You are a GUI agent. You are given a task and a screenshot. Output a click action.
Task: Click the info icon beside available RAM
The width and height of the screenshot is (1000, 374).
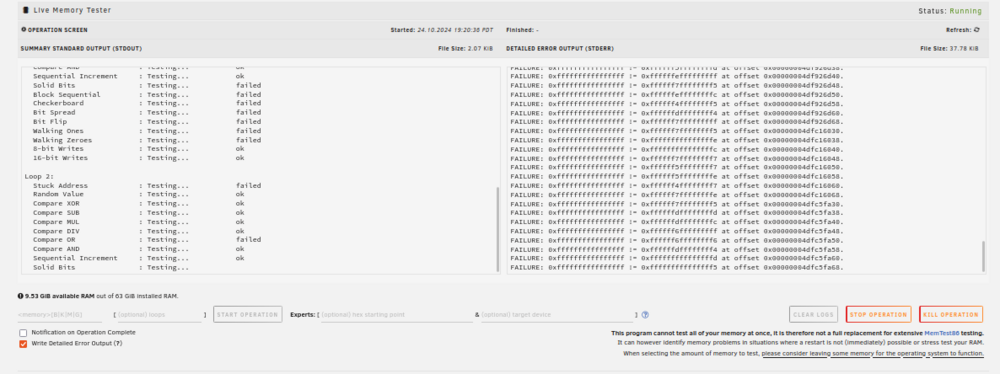[21, 296]
